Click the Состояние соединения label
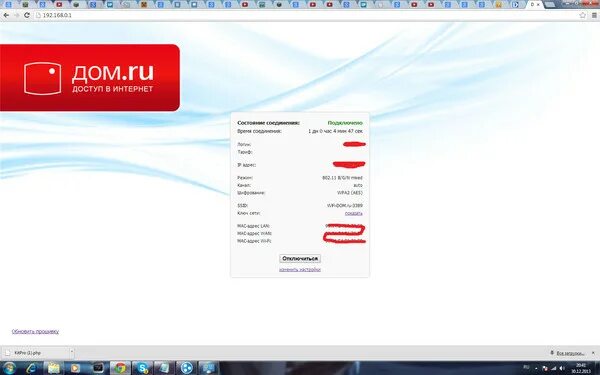Viewport: 600px width, 375px height. coord(268,123)
